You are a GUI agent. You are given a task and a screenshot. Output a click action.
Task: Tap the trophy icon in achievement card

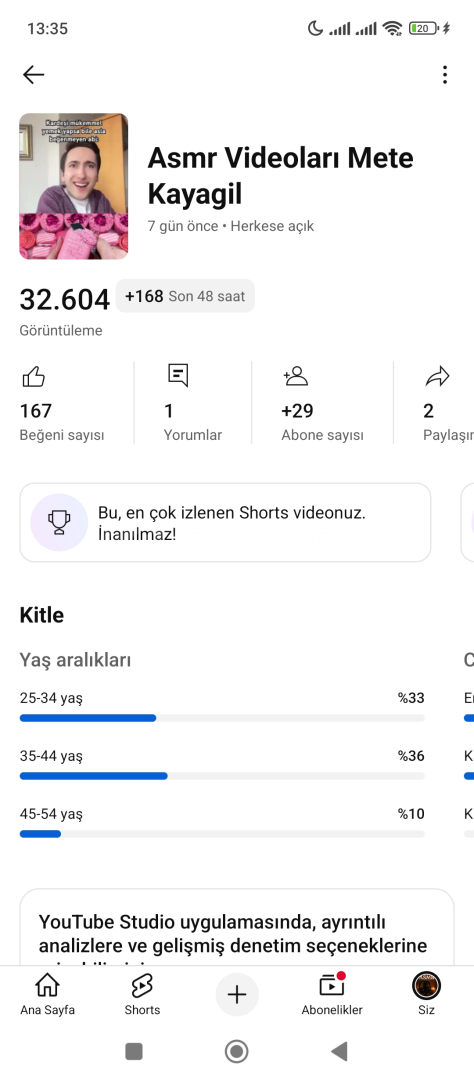(59, 522)
